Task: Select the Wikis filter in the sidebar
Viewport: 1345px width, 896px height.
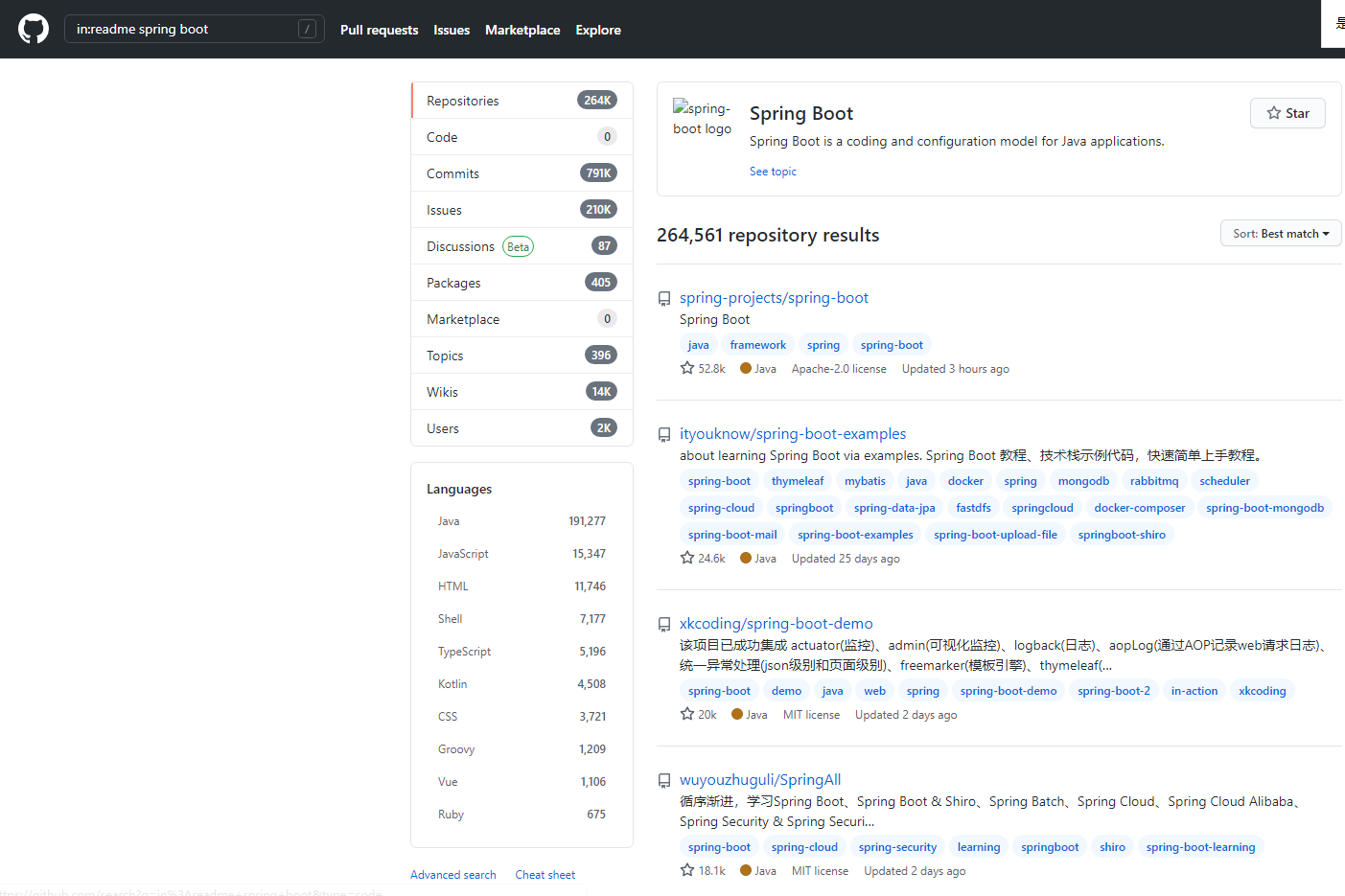Action: (522, 392)
